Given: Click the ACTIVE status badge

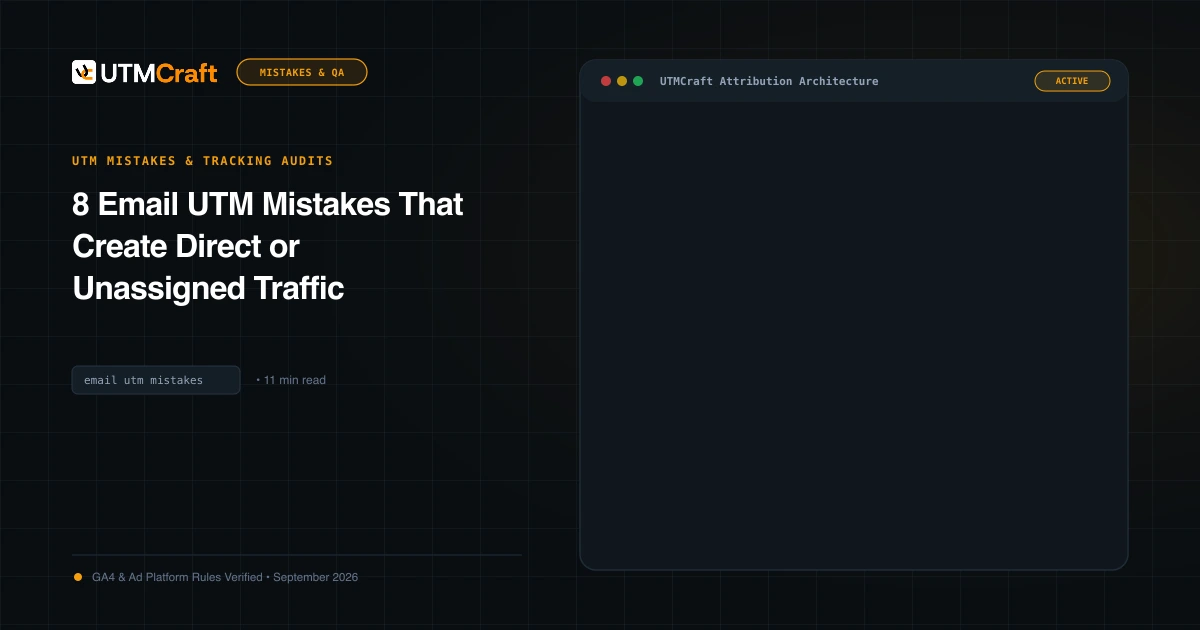Looking at the screenshot, I should pyautogui.click(x=1072, y=81).
